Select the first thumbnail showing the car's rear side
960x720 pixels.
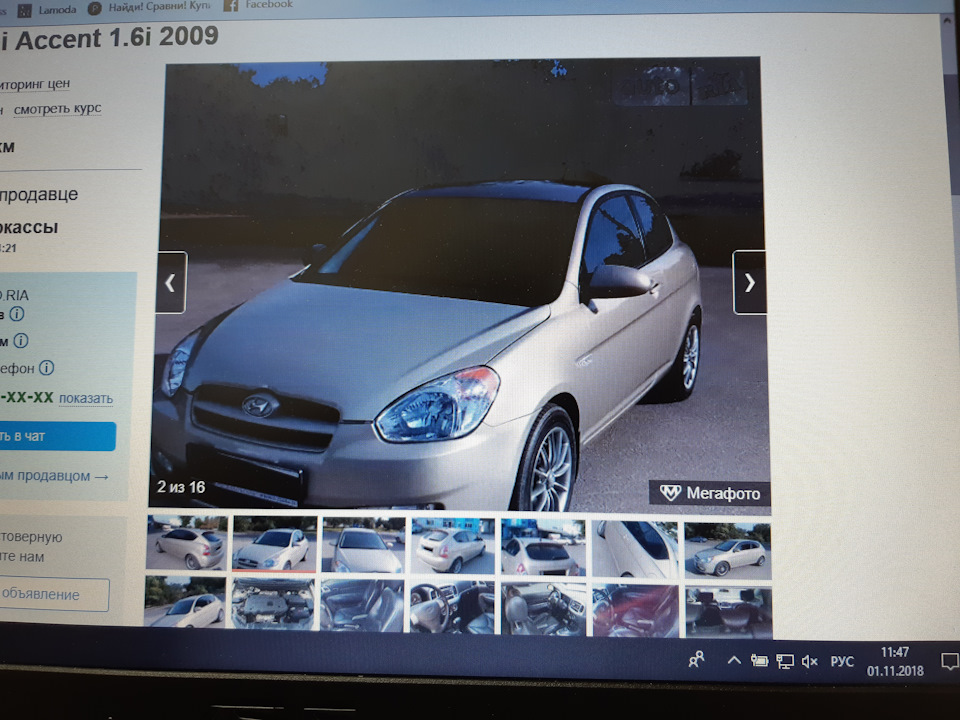tap(187, 542)
